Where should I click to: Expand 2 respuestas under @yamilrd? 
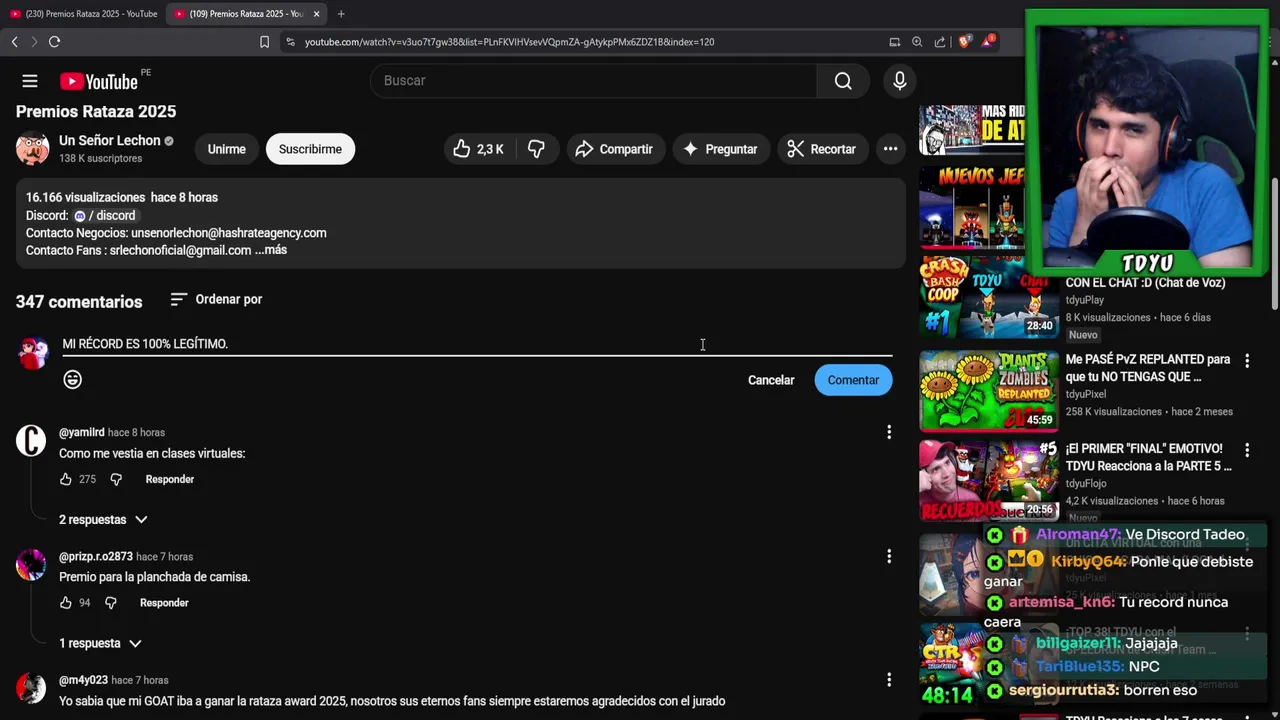coord(103,520)
